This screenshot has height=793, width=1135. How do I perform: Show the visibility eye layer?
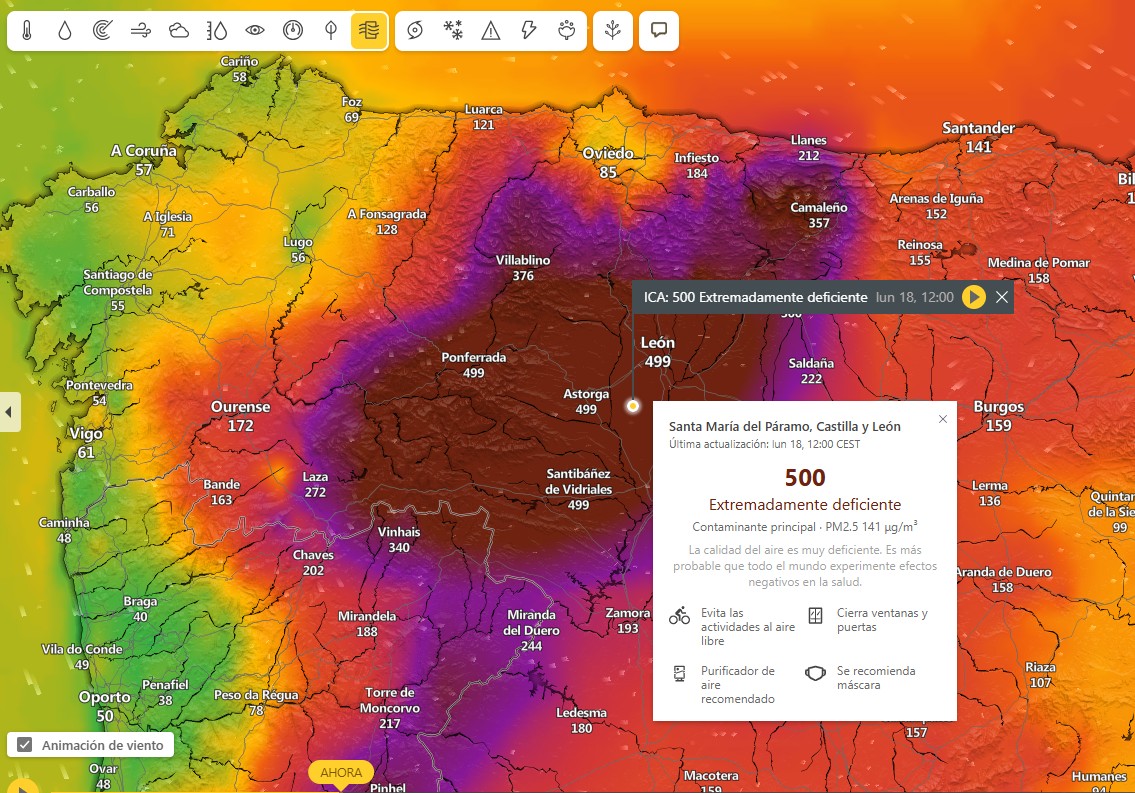coord(255,31)
